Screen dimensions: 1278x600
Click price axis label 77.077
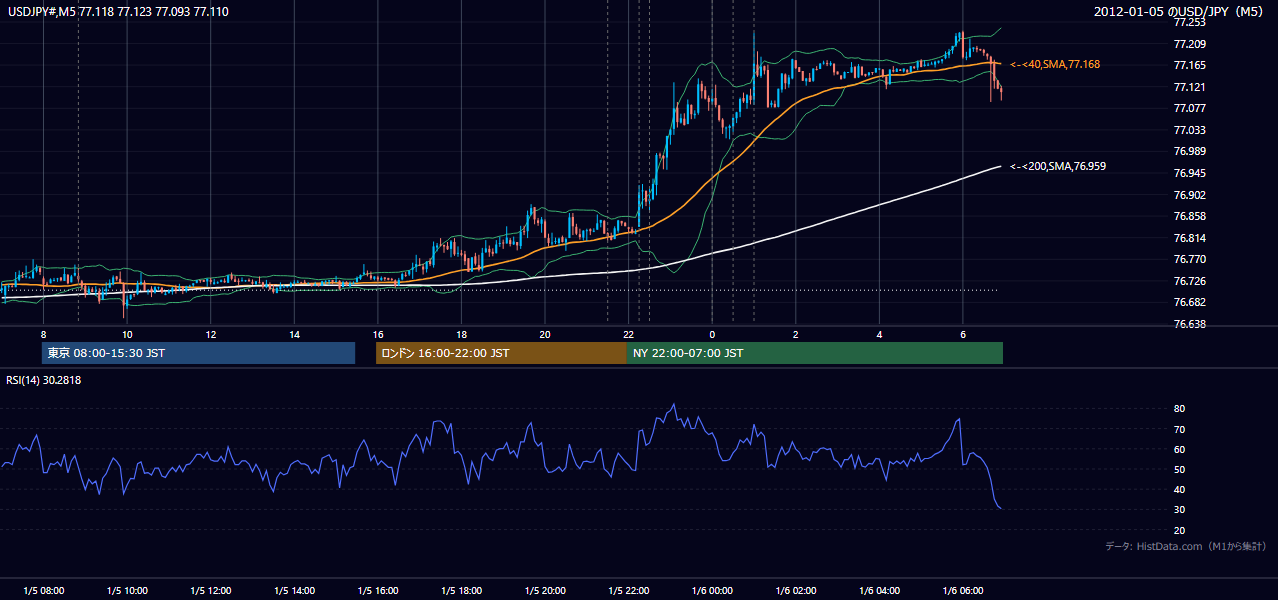pos(1191,108)
